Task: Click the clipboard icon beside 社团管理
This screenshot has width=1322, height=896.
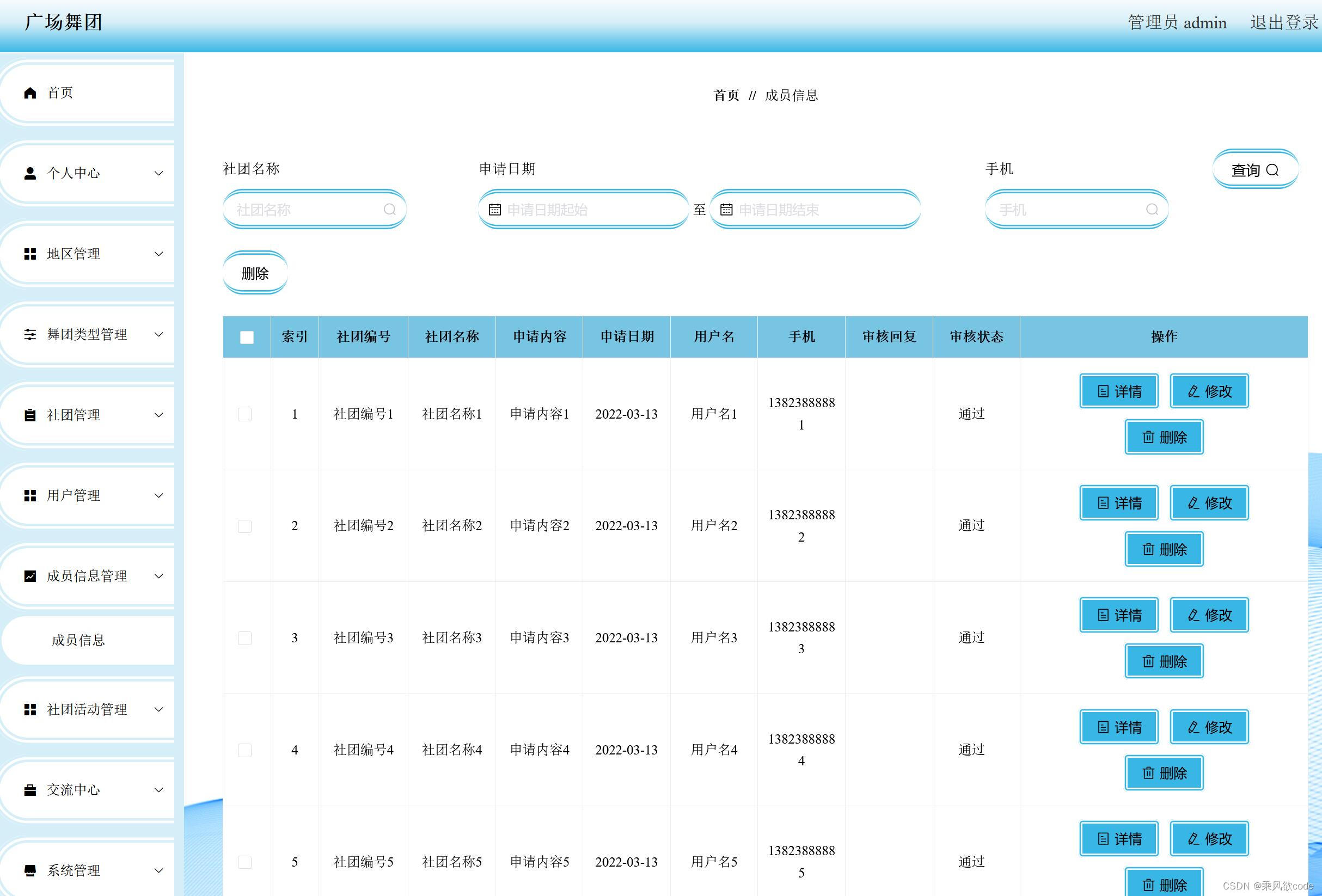Action: (30, 415)
